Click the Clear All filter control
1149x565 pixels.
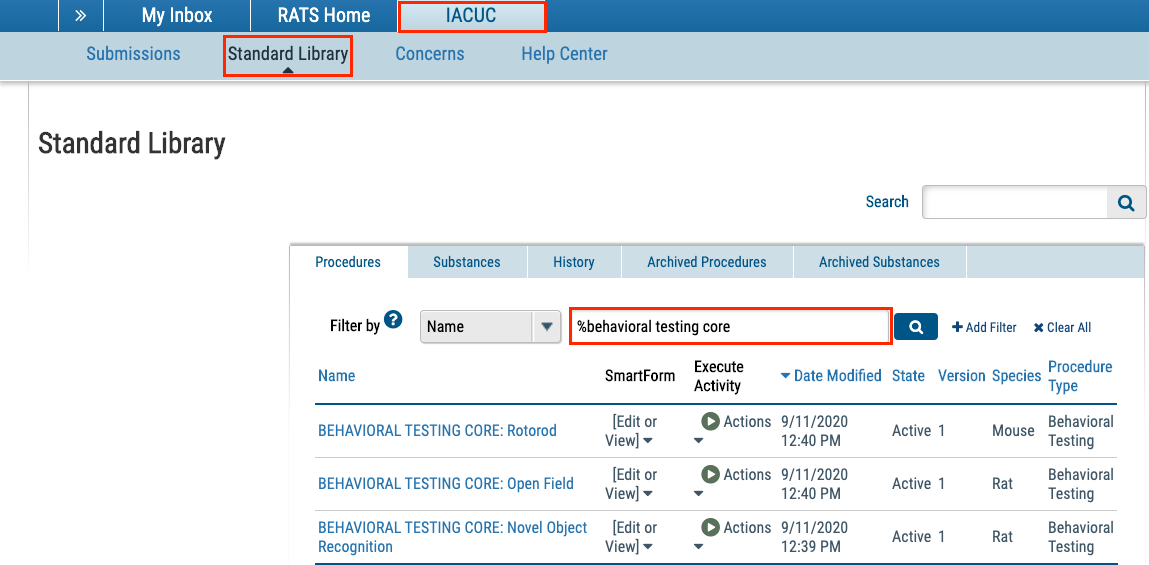1062,328
